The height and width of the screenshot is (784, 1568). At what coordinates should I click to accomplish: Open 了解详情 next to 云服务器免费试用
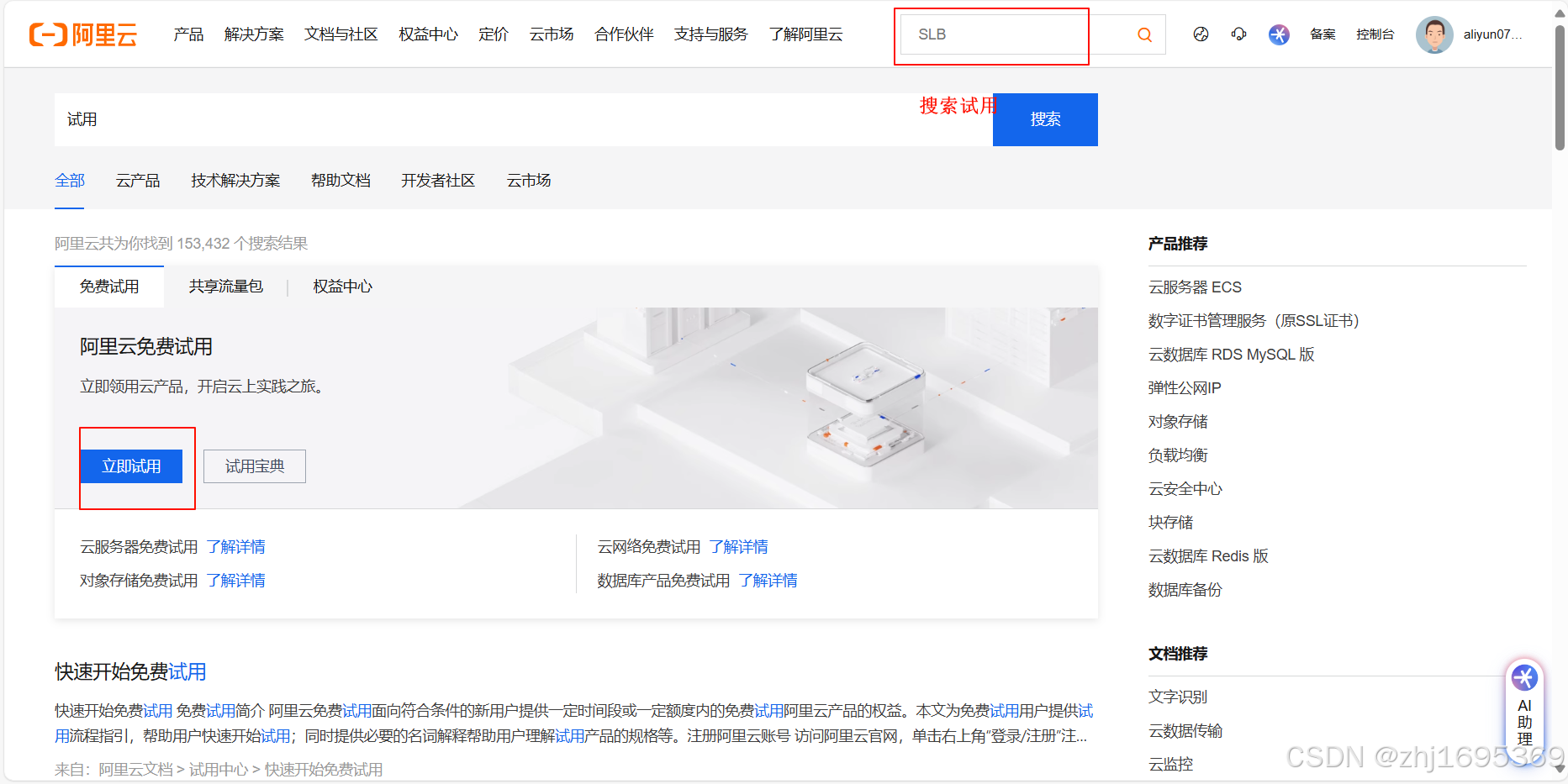[236, 547]
